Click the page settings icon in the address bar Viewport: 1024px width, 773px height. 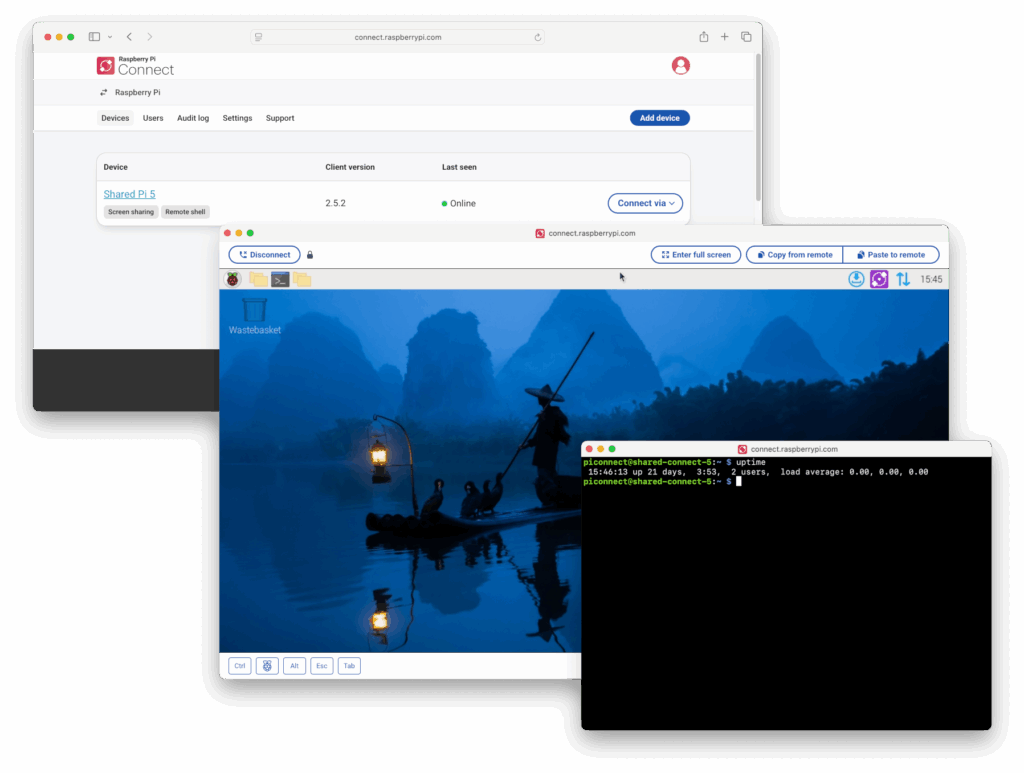[x=259, y=37]
